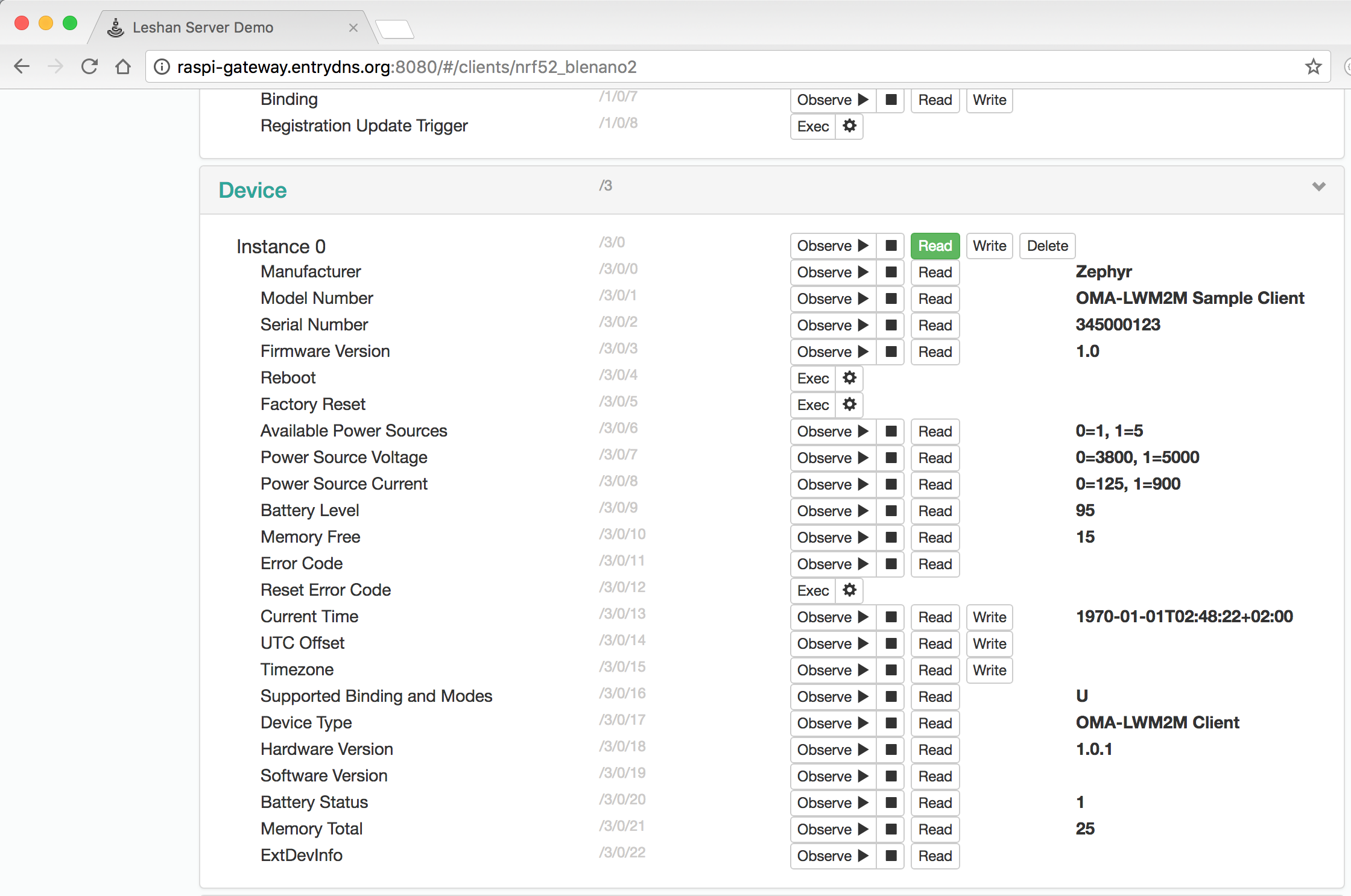Image resolution: width=1351 pixels, height=896 pixels.
Task: Read Supported Binding and Modes
Action: tap(935, 697)
